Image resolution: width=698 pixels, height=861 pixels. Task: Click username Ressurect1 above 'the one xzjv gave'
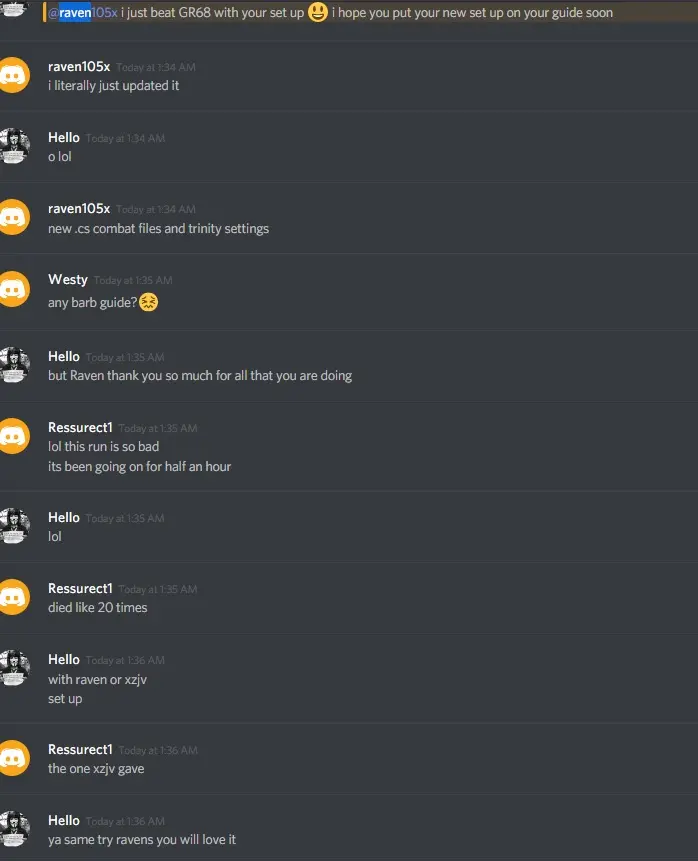80,750
